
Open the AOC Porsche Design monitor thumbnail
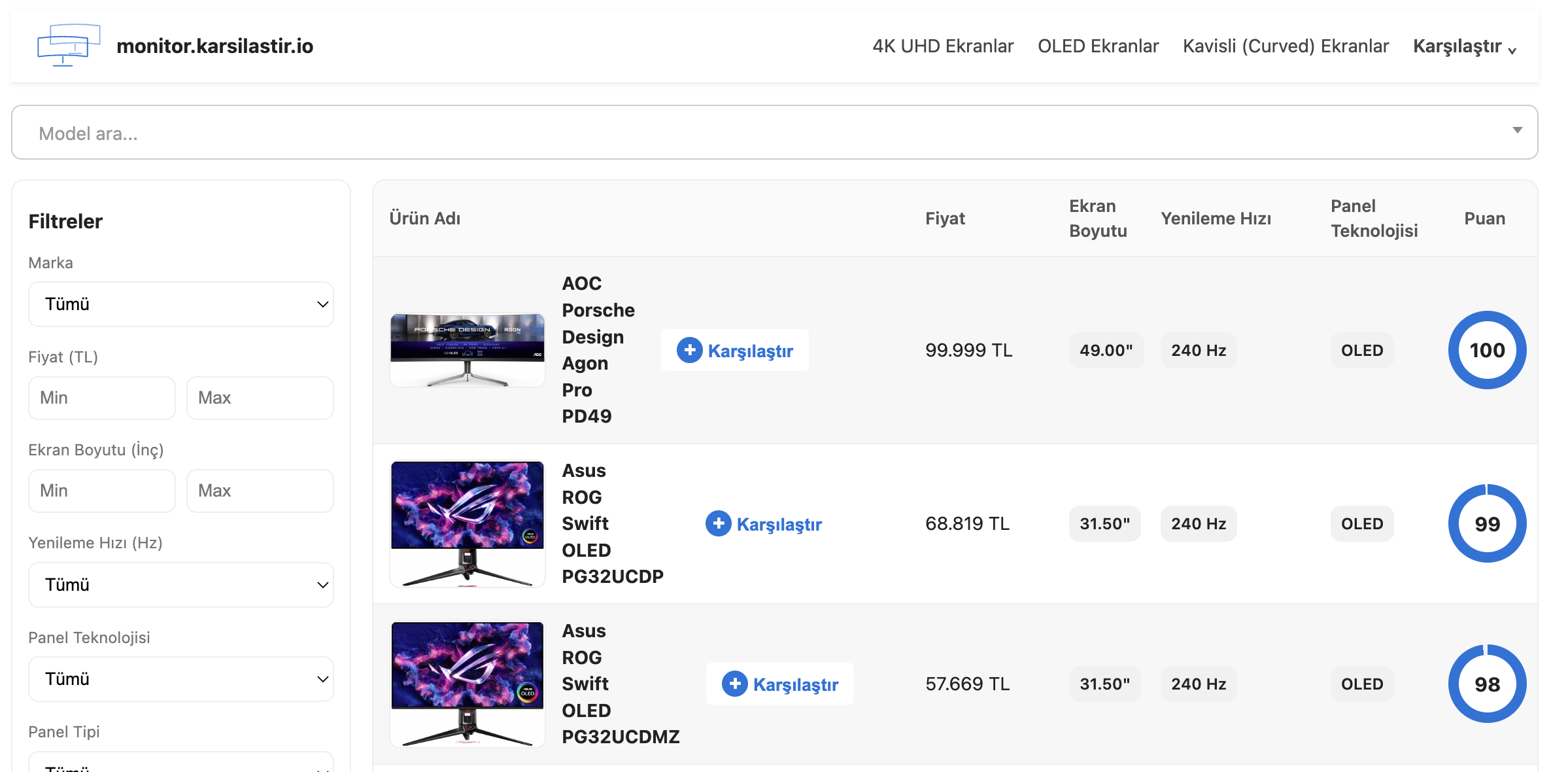coord(468,350)
